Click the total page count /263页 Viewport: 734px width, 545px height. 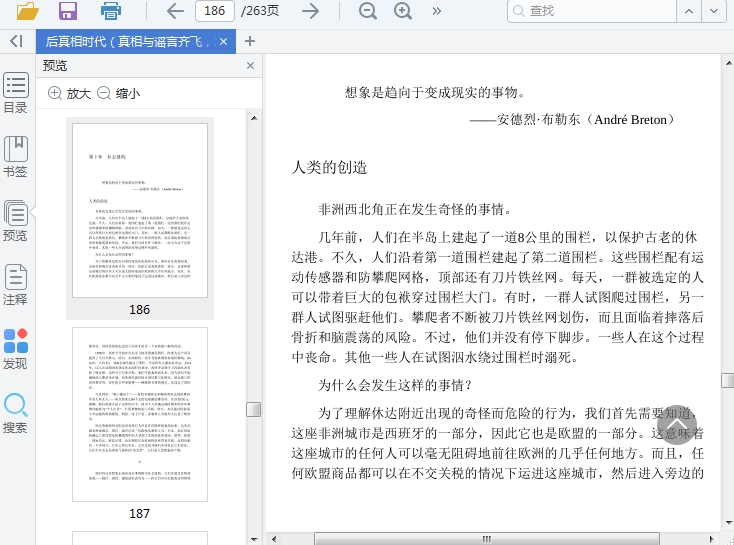click(260, 11)
